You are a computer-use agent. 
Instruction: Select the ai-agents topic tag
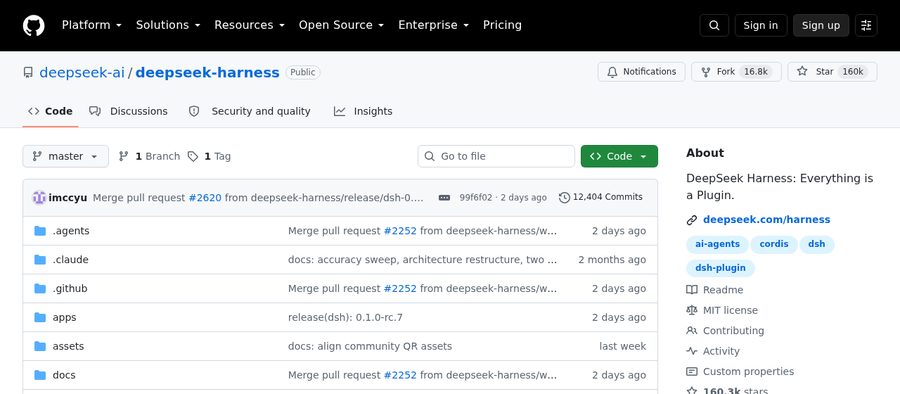click(x=717, y=244)
